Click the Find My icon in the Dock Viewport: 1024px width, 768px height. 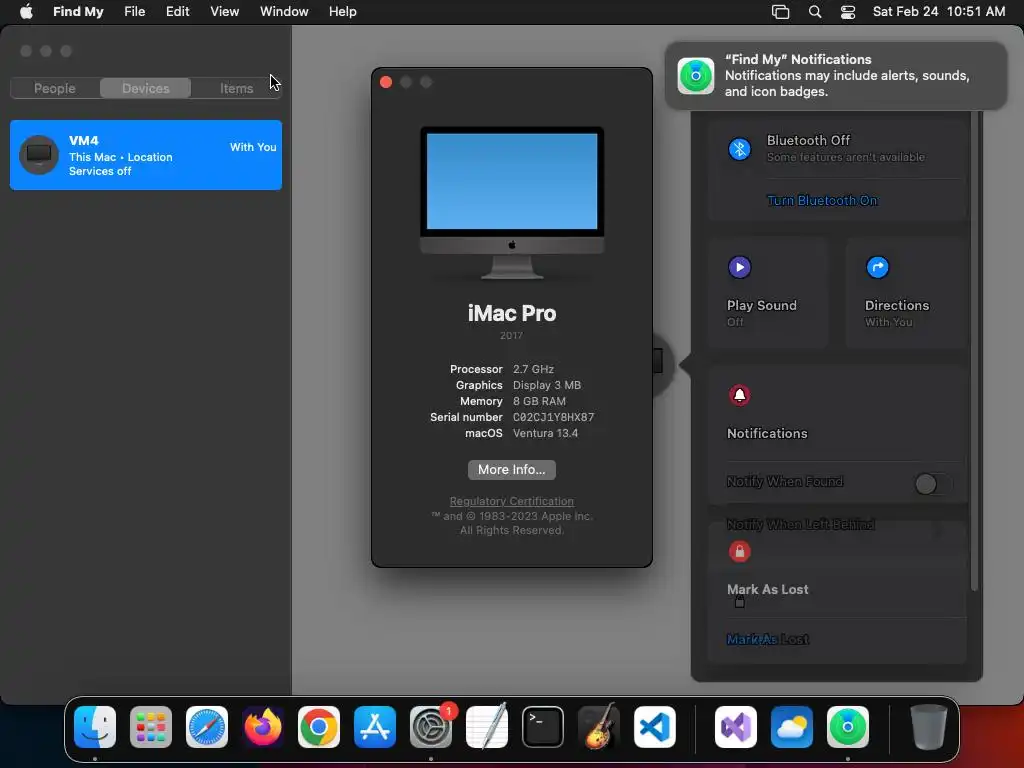848,727
